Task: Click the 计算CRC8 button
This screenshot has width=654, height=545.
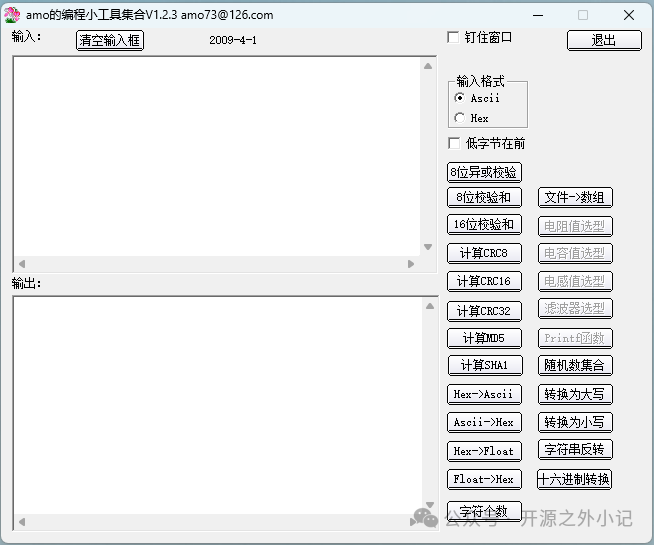Action: tap(484, 253)
